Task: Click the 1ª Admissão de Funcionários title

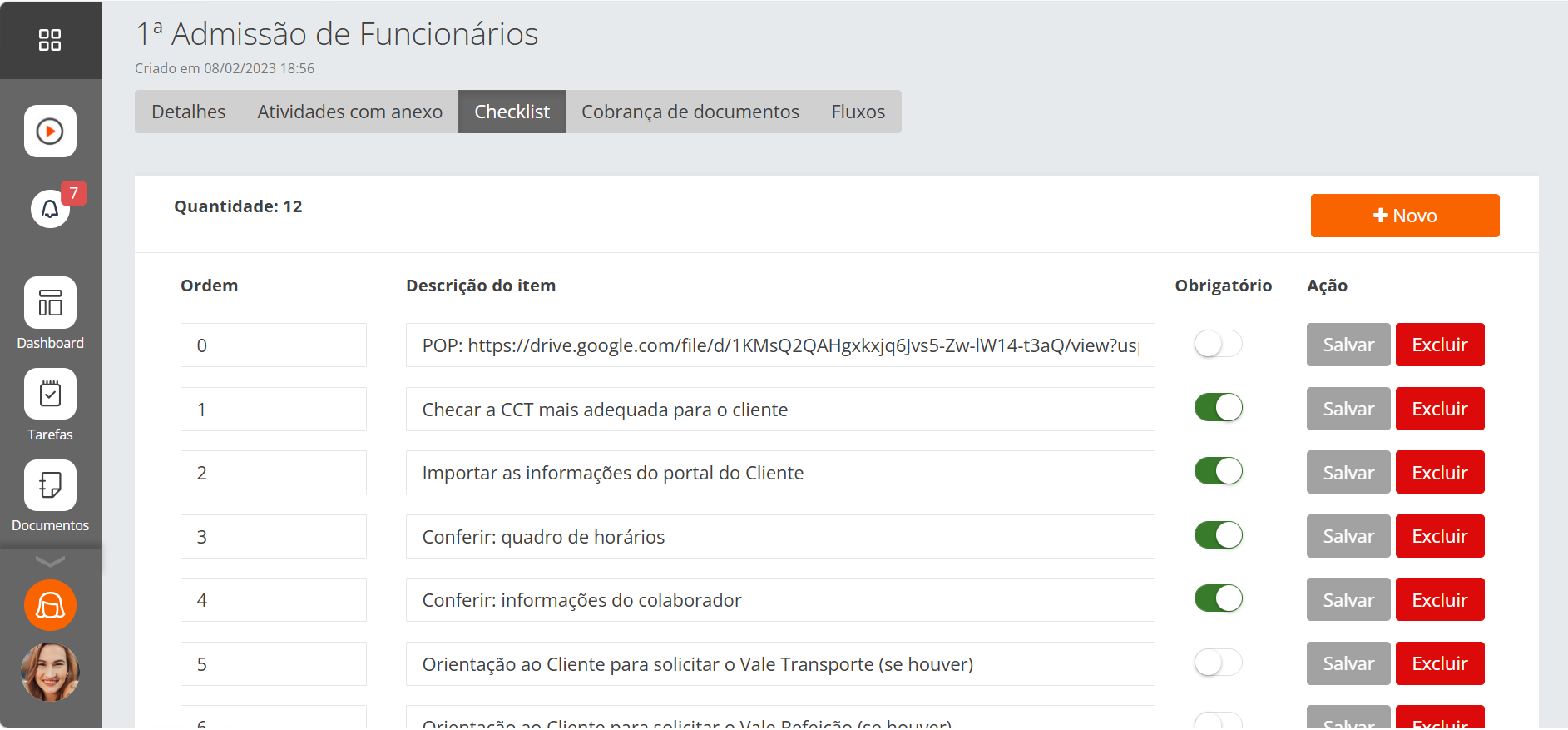Action: coord(337,34)
